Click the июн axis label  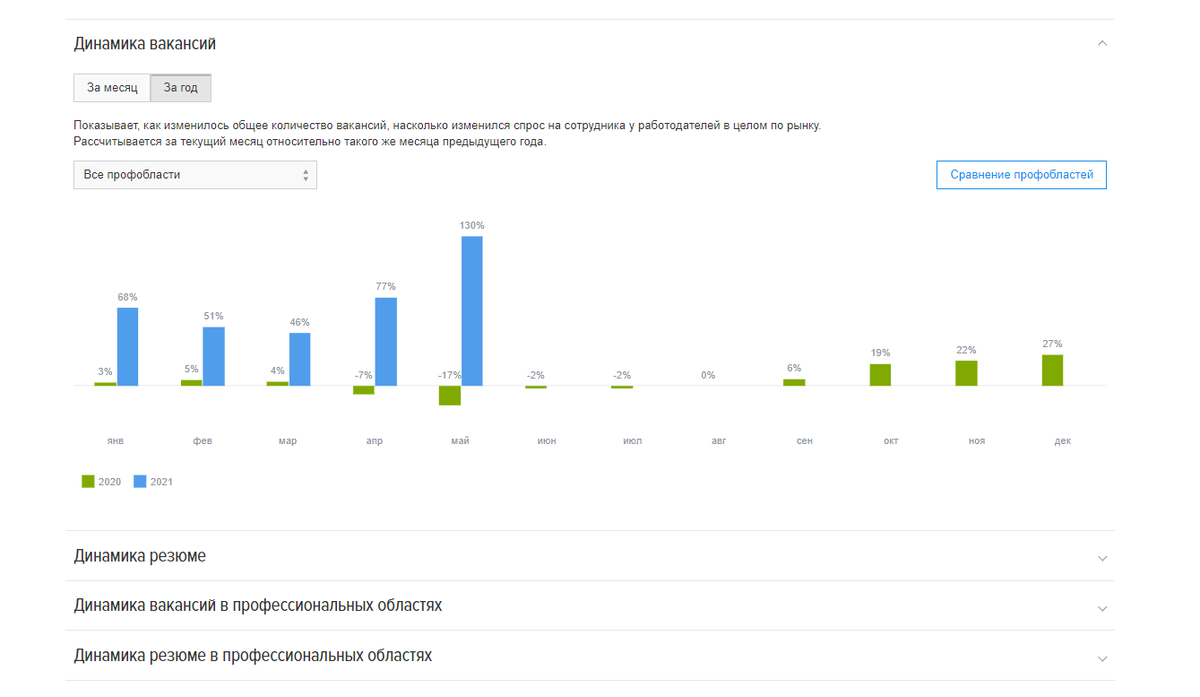tap(547, 441)
